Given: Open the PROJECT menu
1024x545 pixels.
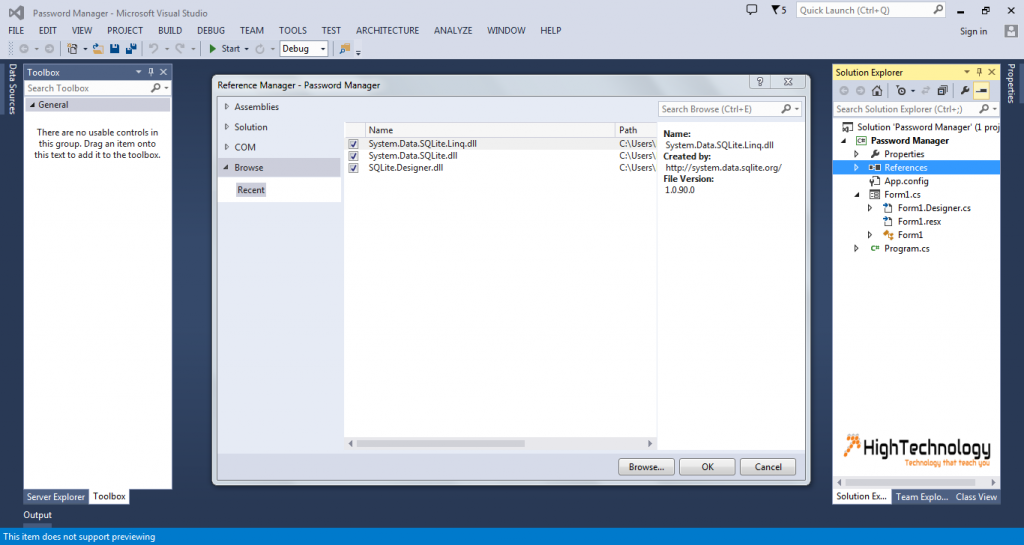Looking at the screenshot, I should coord(125,31).
